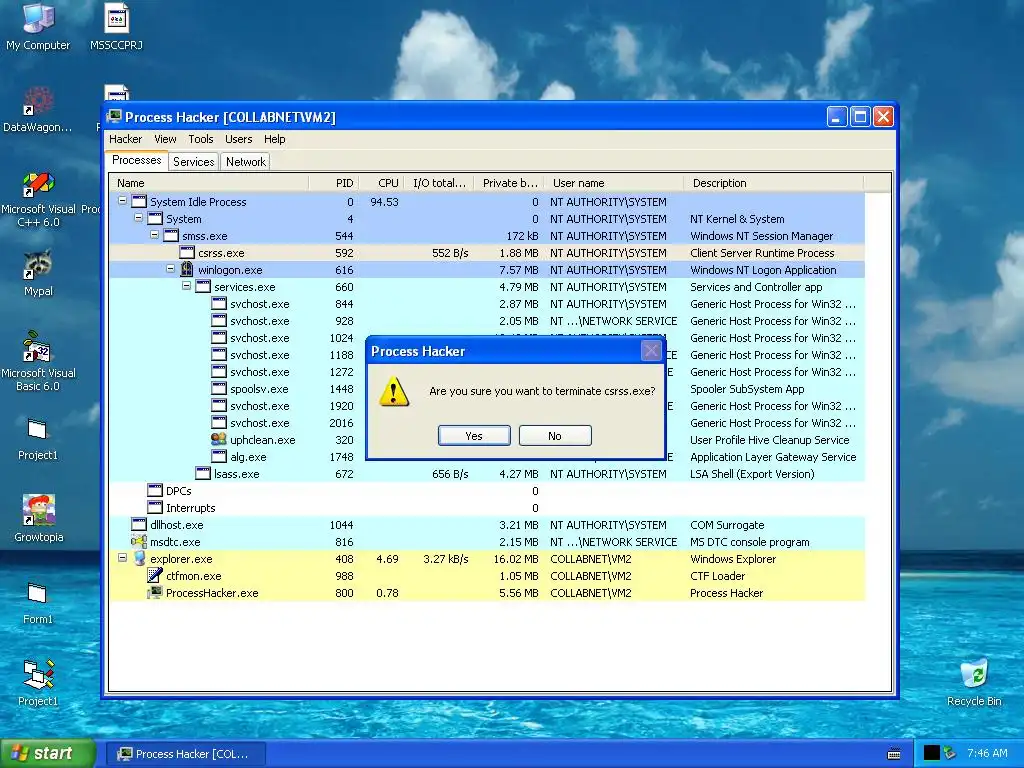Select the DPCs row

[x=487, y=490]
